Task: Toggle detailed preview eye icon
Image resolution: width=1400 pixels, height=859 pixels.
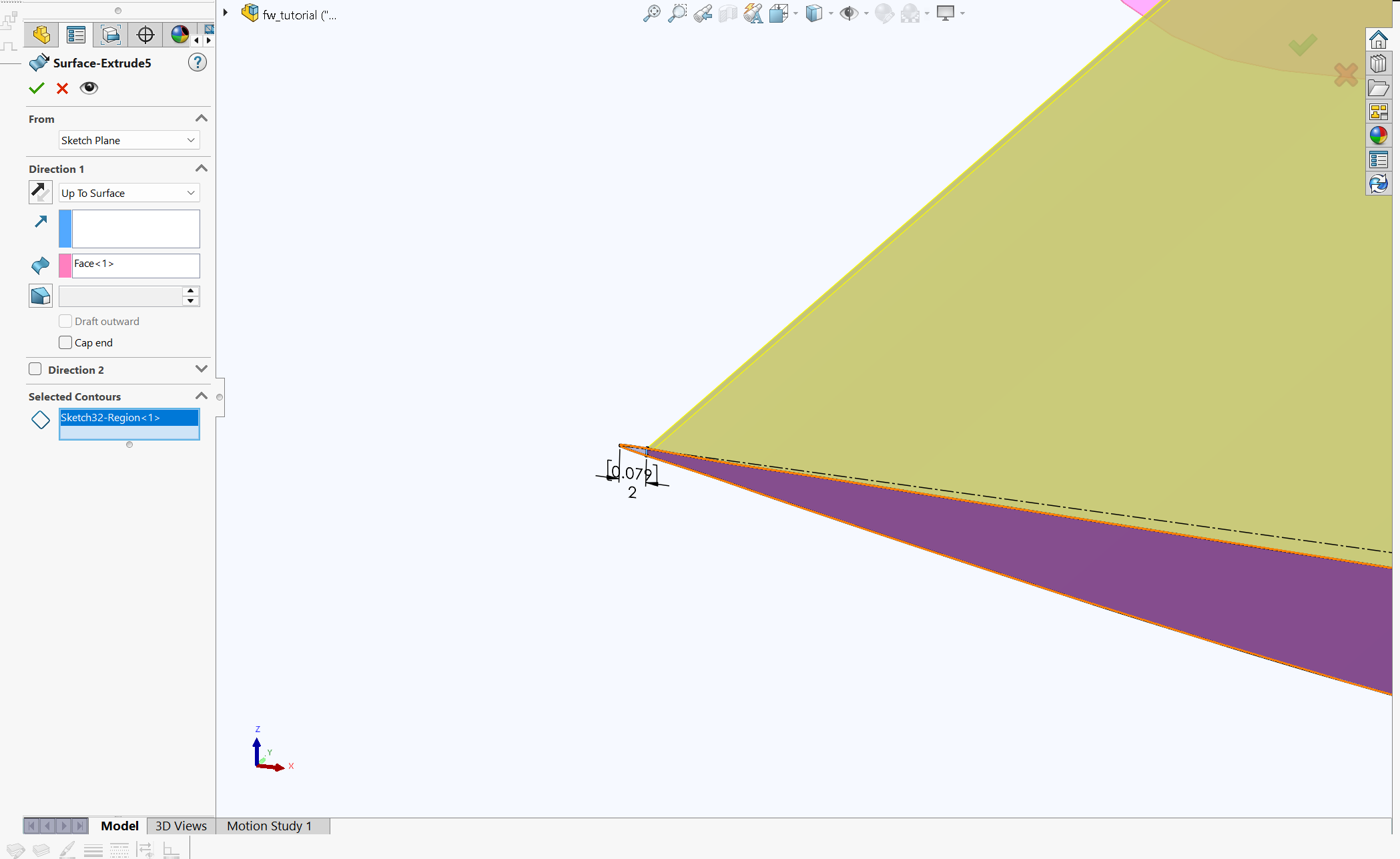Action: (89, 88)
